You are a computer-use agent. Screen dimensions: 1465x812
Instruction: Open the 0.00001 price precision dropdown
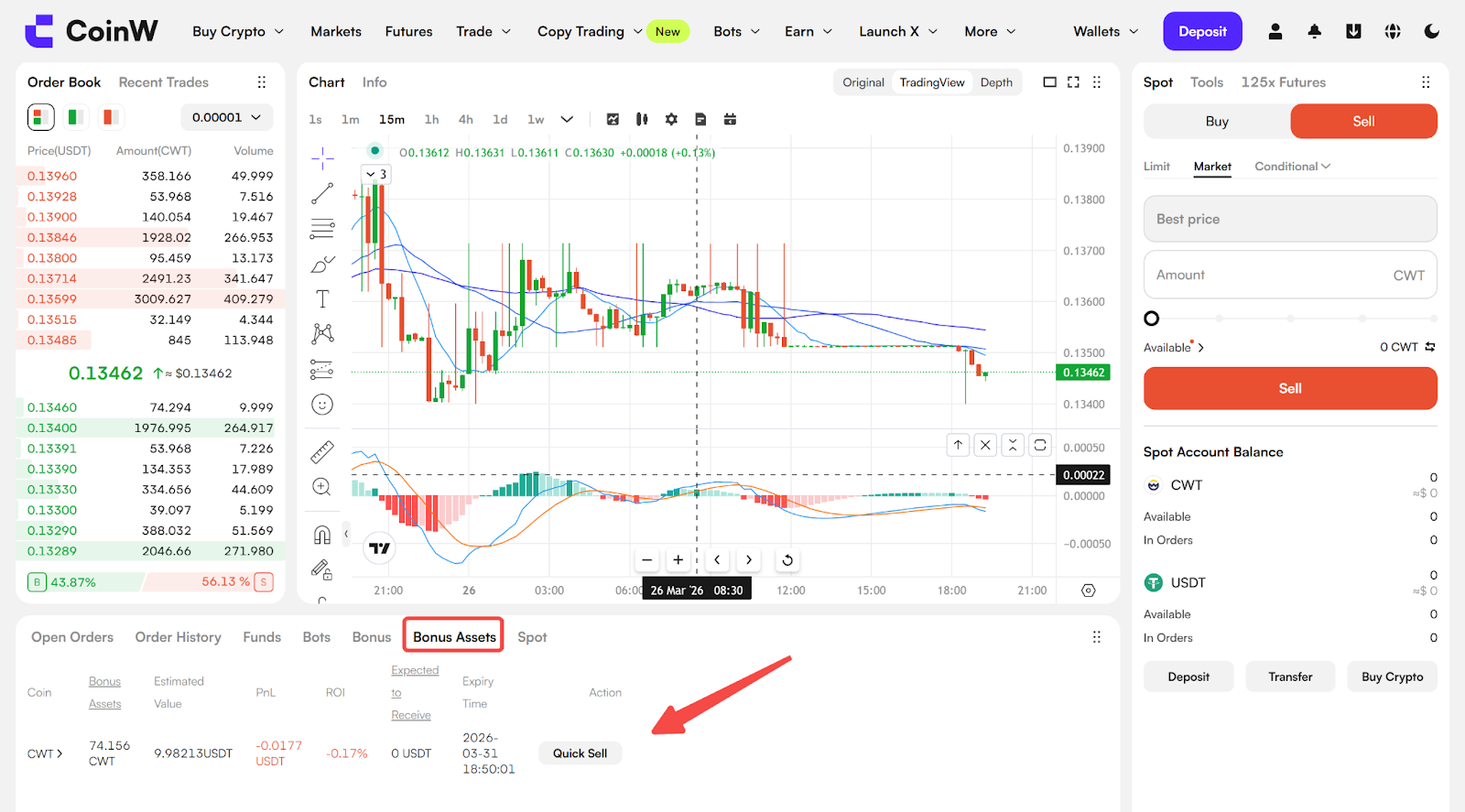(226, 117)
